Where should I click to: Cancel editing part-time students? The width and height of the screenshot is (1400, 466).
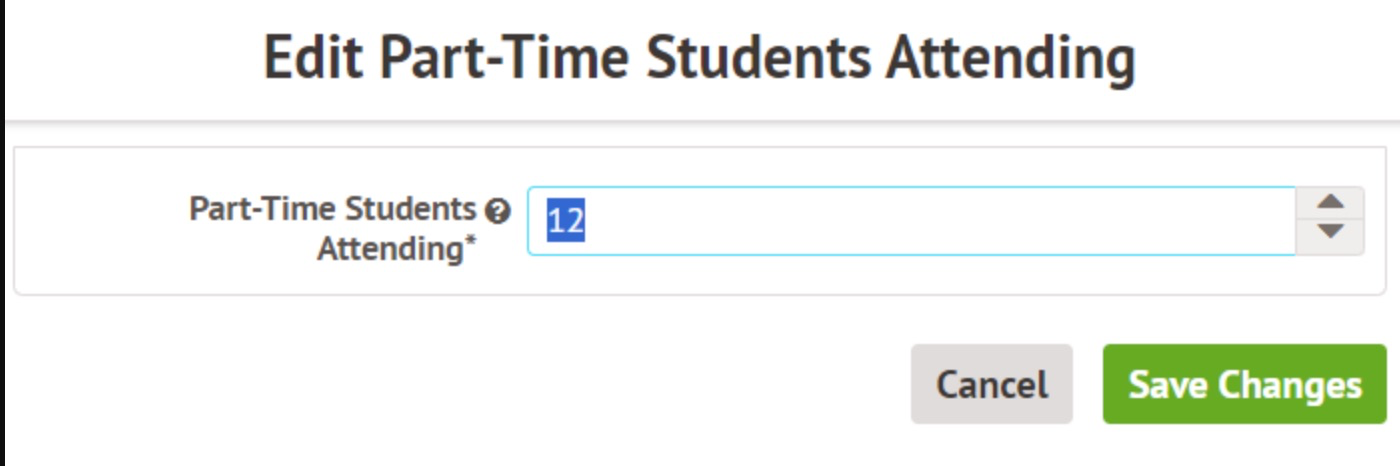pos(991,384)
